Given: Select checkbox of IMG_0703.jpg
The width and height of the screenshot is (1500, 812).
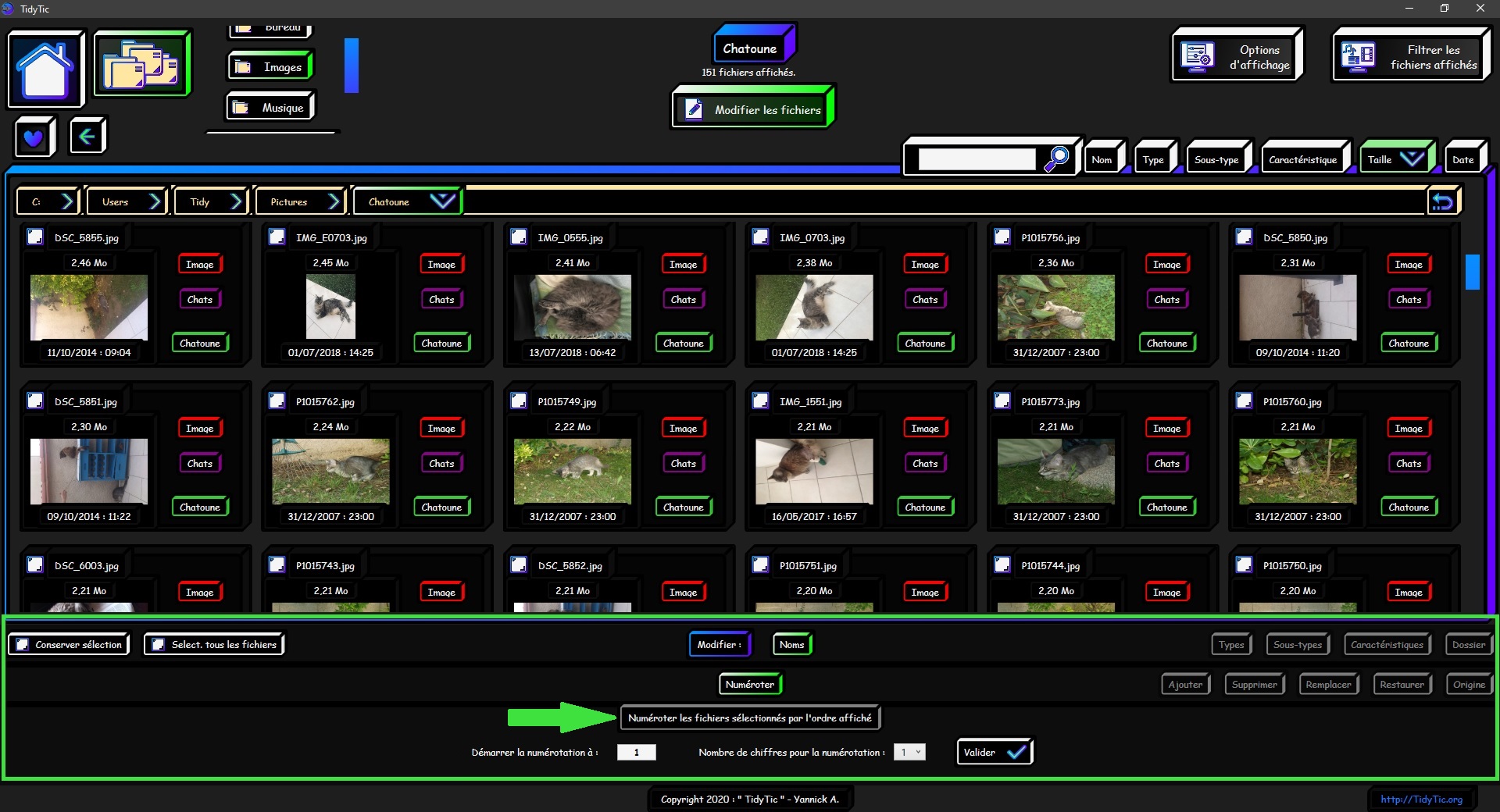Looking at the screenshot, I should [x=760, y=237].
